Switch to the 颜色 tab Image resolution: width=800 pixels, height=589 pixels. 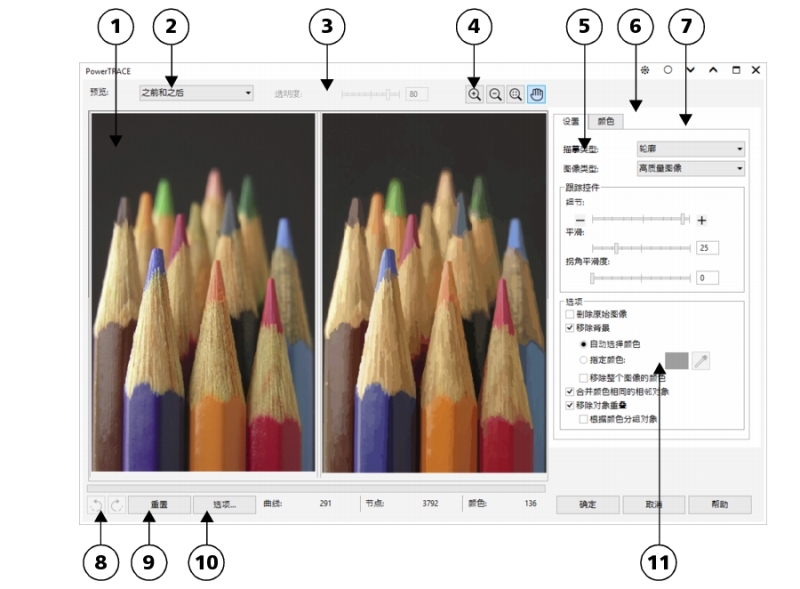[x=606, y=121]
